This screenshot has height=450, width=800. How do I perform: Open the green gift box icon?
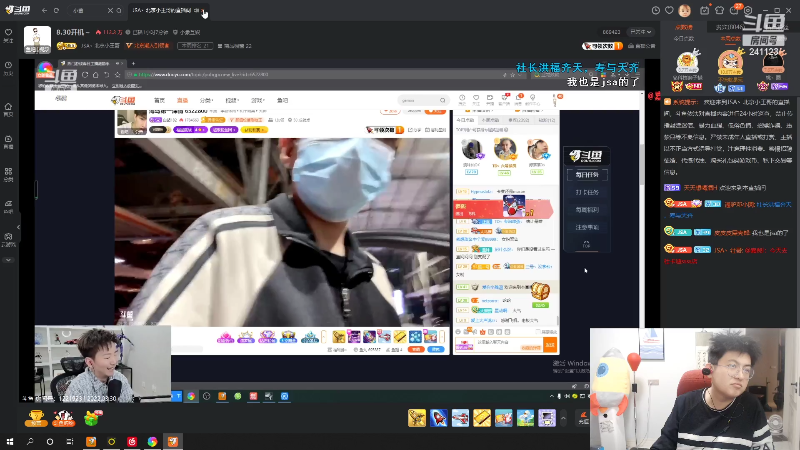tap(92, 418)
